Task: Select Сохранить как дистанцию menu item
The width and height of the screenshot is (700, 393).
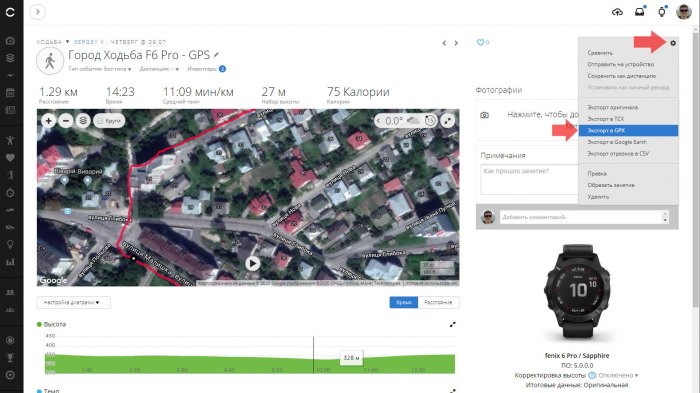Action: [x=621, y=76]
